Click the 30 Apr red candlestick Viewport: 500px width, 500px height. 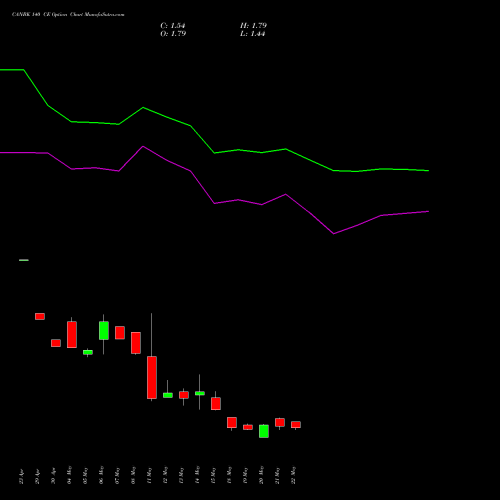pos(56,343)
